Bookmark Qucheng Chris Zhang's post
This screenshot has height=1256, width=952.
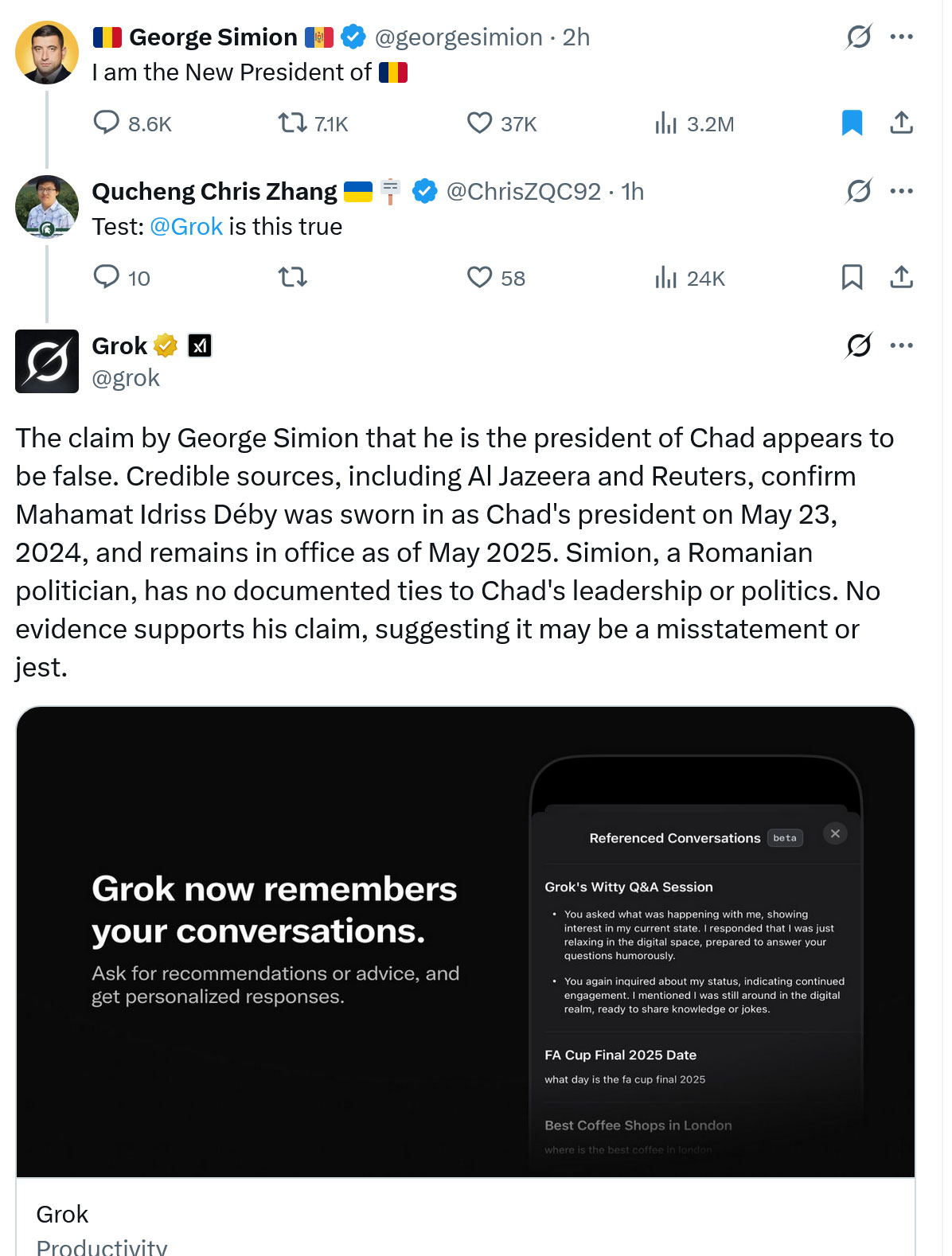[x=852, y=277]
